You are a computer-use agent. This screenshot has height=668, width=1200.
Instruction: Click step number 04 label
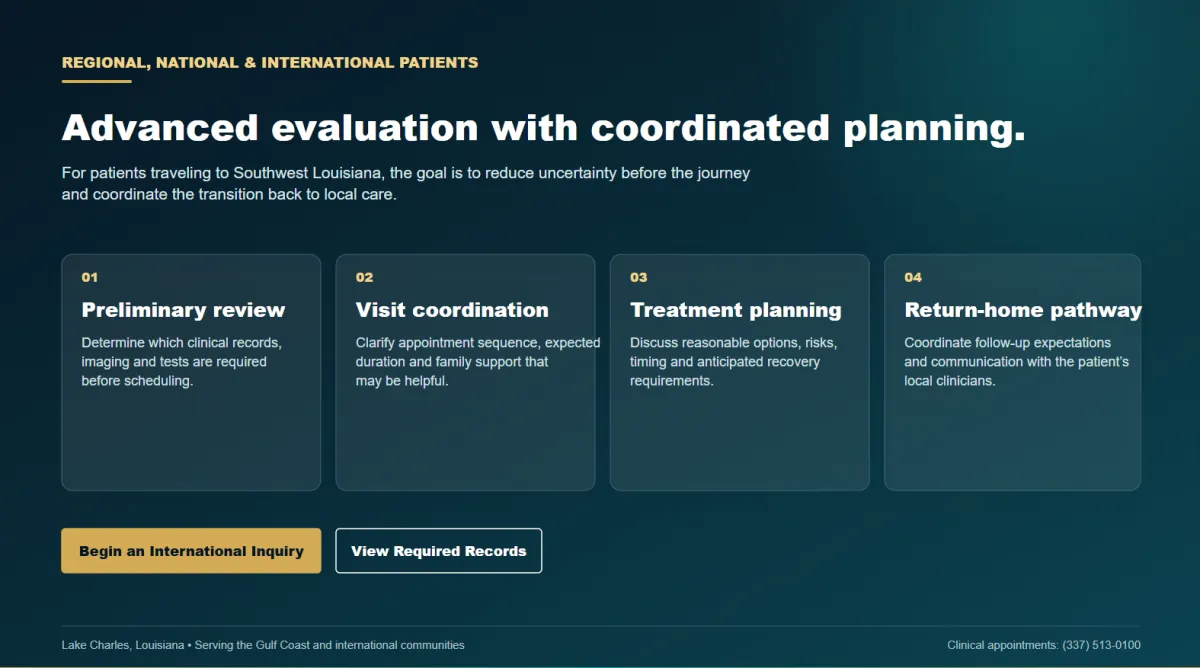click(x=913, y=277)
